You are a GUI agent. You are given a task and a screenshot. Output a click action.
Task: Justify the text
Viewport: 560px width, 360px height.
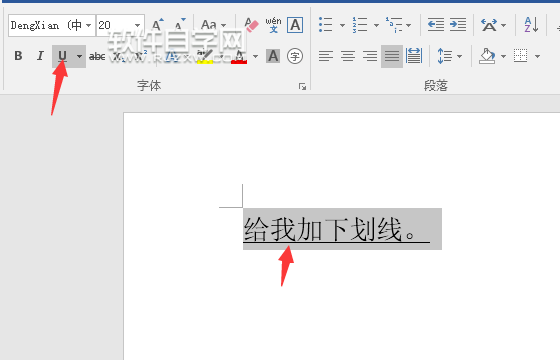pyautogui.click(x=392, y=56)
